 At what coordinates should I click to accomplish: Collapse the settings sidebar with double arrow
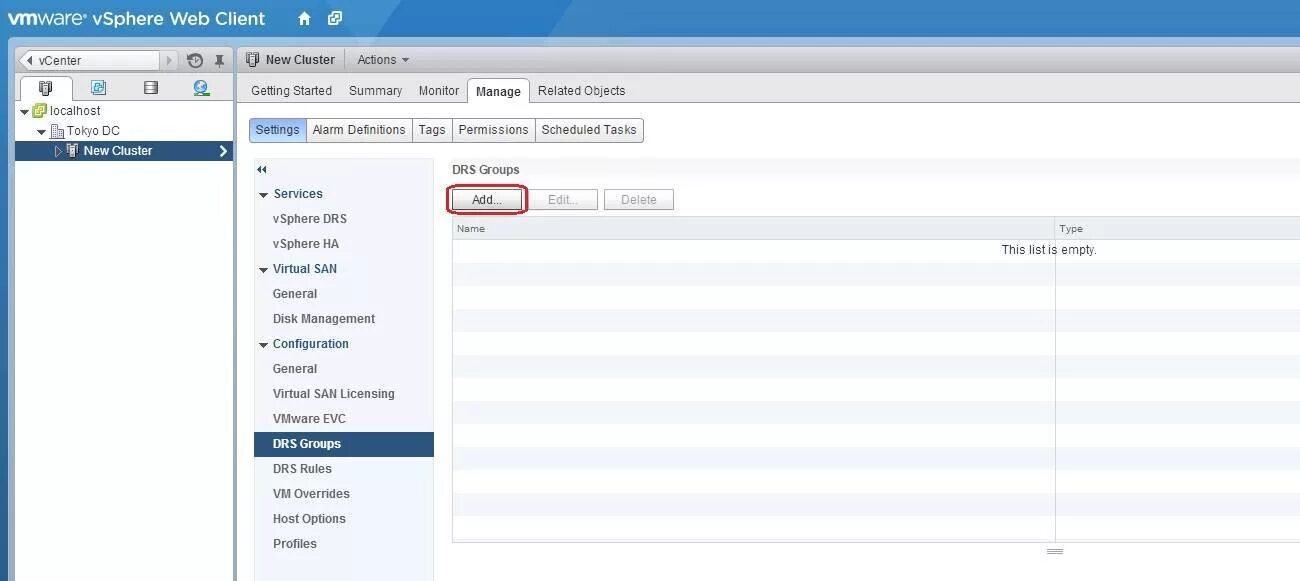[x=262, y=170]
